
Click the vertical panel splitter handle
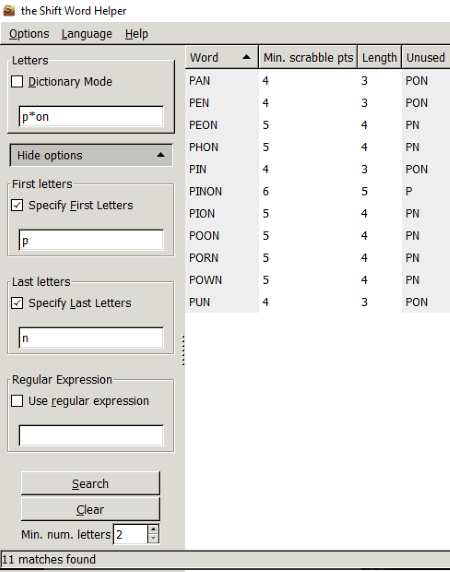click(183, 350)
